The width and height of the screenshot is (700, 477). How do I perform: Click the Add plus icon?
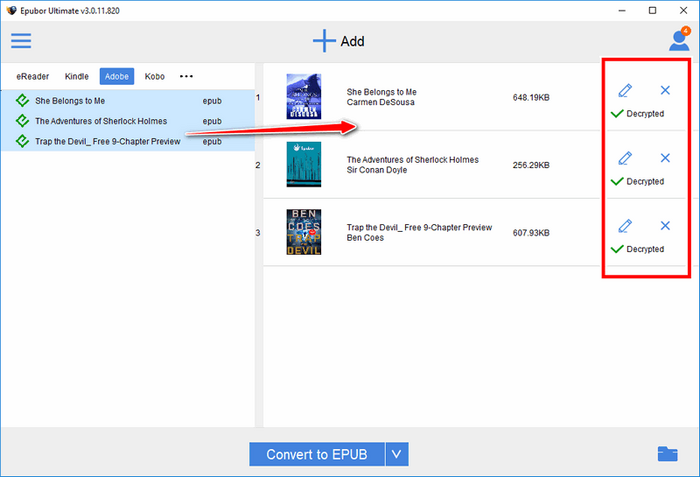point(324,41)
